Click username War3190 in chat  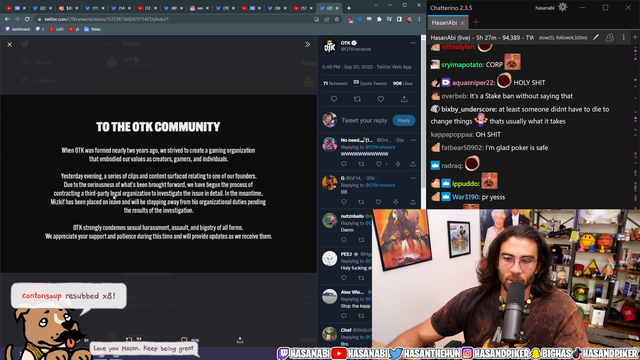(466, 197)
